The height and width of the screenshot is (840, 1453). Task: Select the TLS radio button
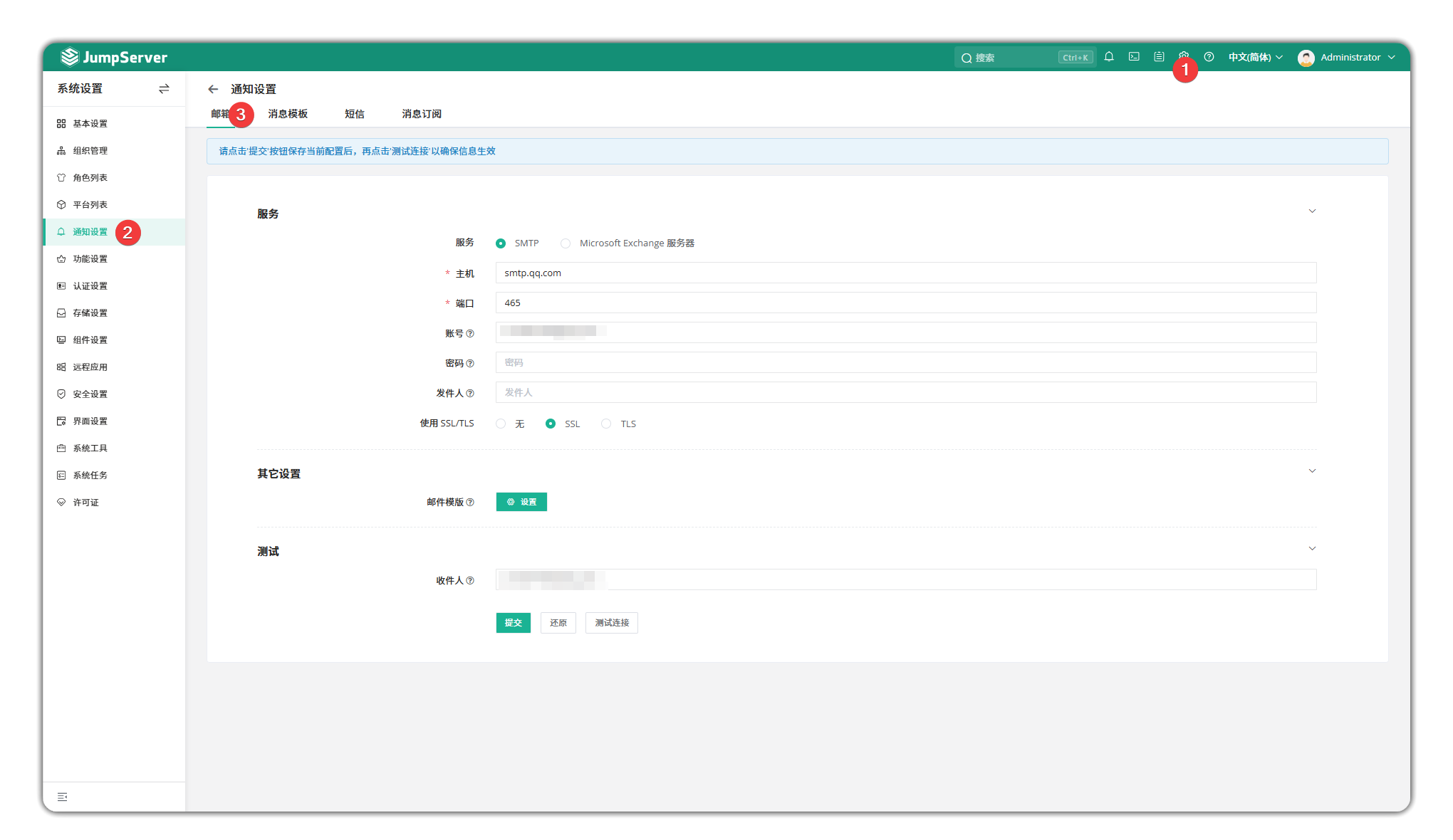click(606, 424)
